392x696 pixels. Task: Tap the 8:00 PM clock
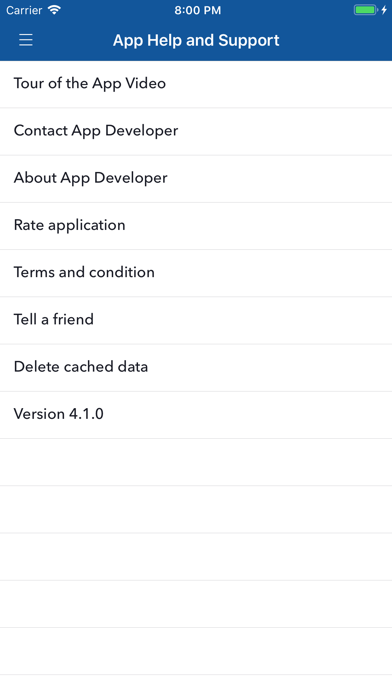[198, 10]
